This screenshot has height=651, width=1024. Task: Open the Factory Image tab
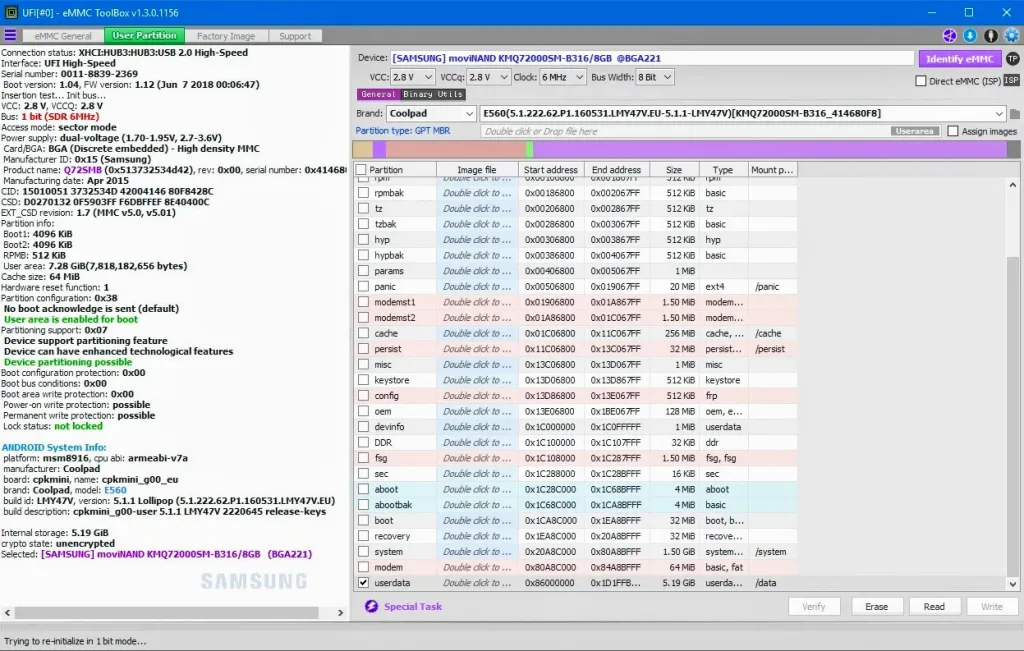point(226,36)
